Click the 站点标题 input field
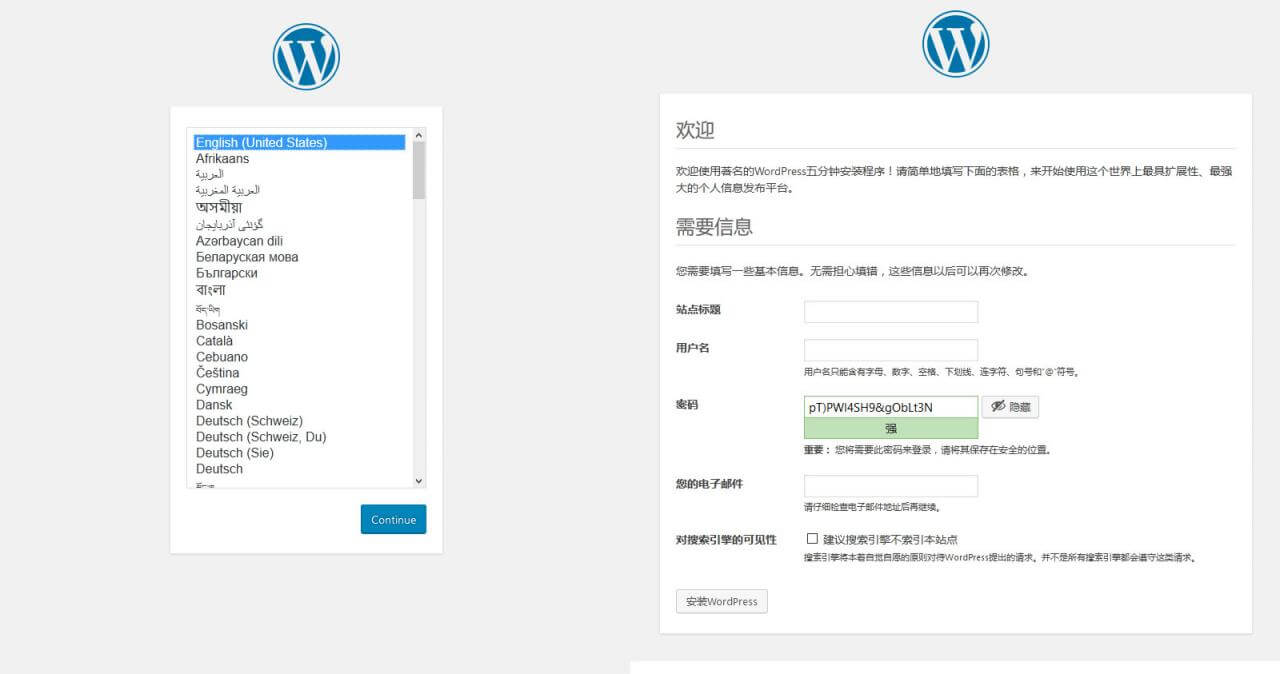The height and width of the screenshot is (674, 1280). tap(889, 311)
